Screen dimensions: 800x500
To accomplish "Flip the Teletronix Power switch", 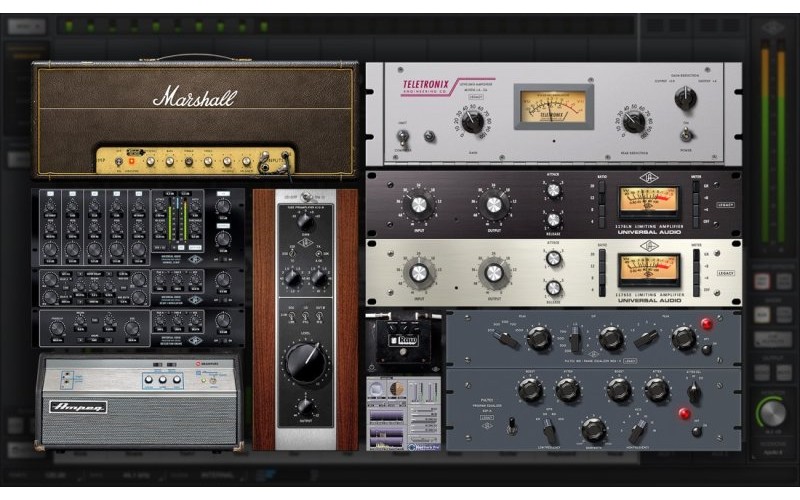I will tap(686, 135).
